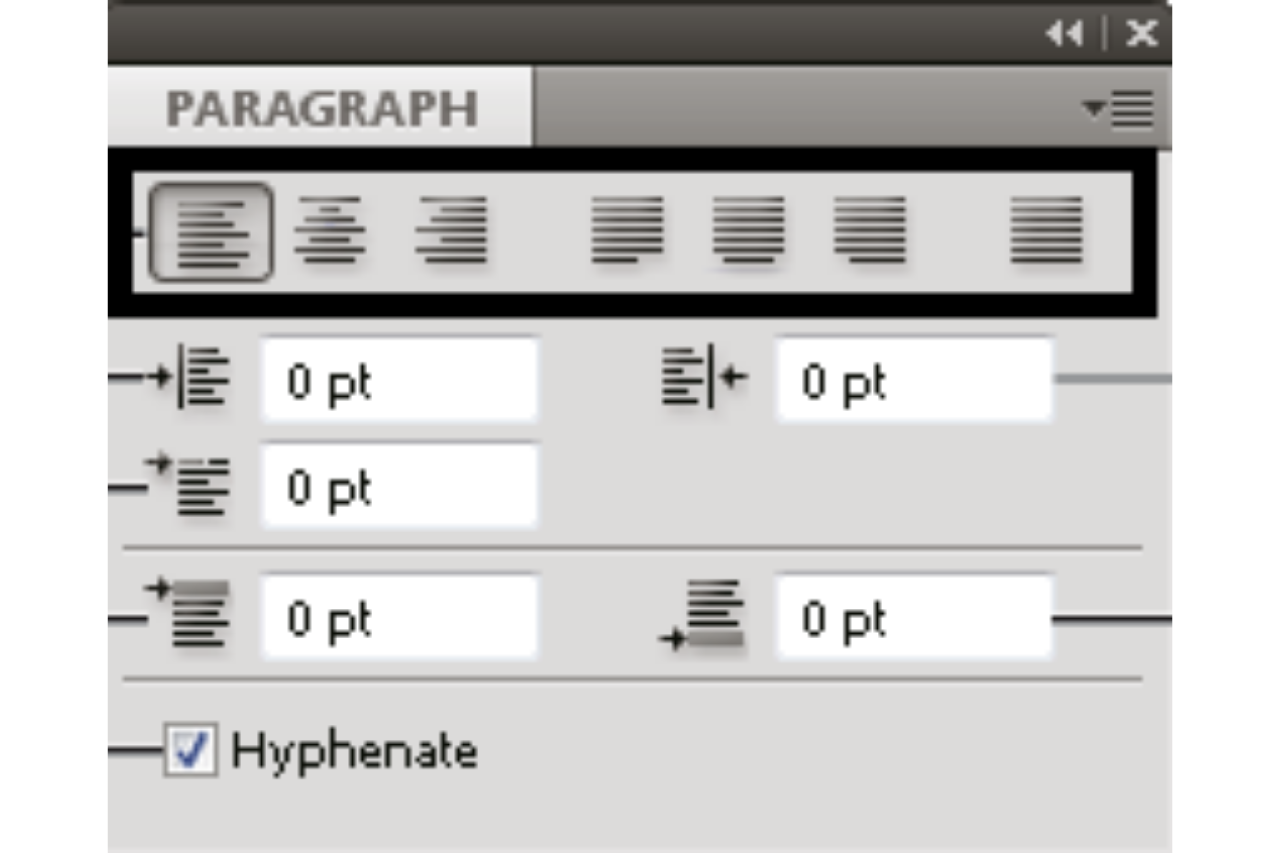Click the Right indent value field

pos(913,381)
